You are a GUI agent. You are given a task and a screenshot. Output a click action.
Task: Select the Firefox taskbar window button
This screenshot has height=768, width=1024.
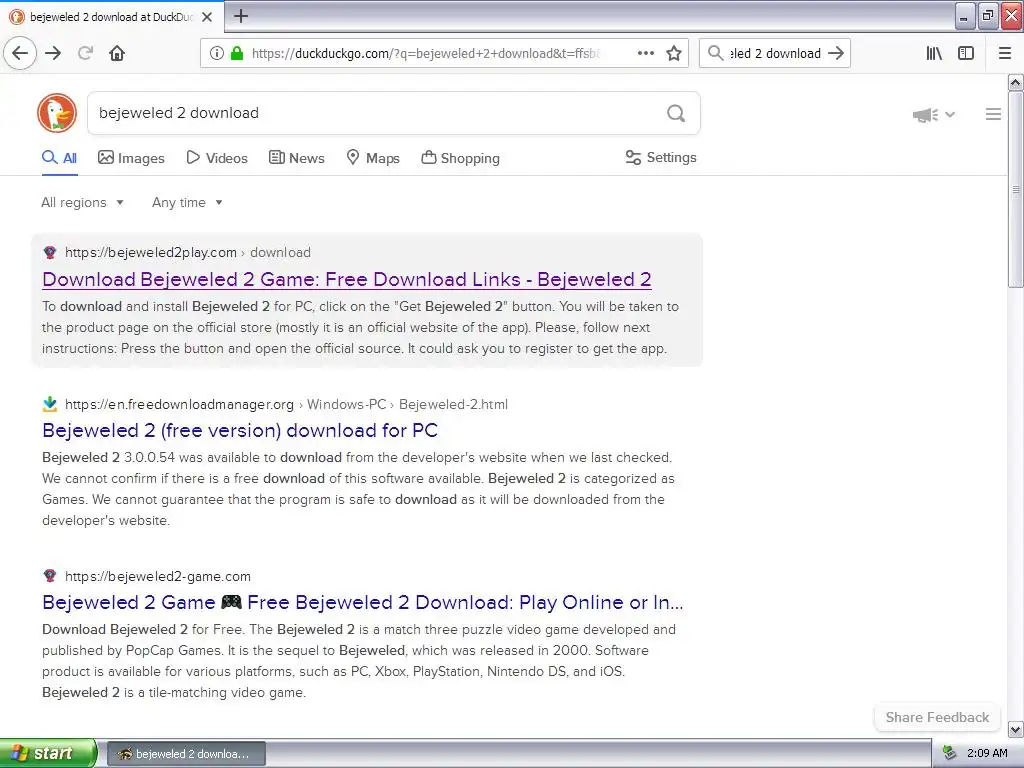click(186, 754)
